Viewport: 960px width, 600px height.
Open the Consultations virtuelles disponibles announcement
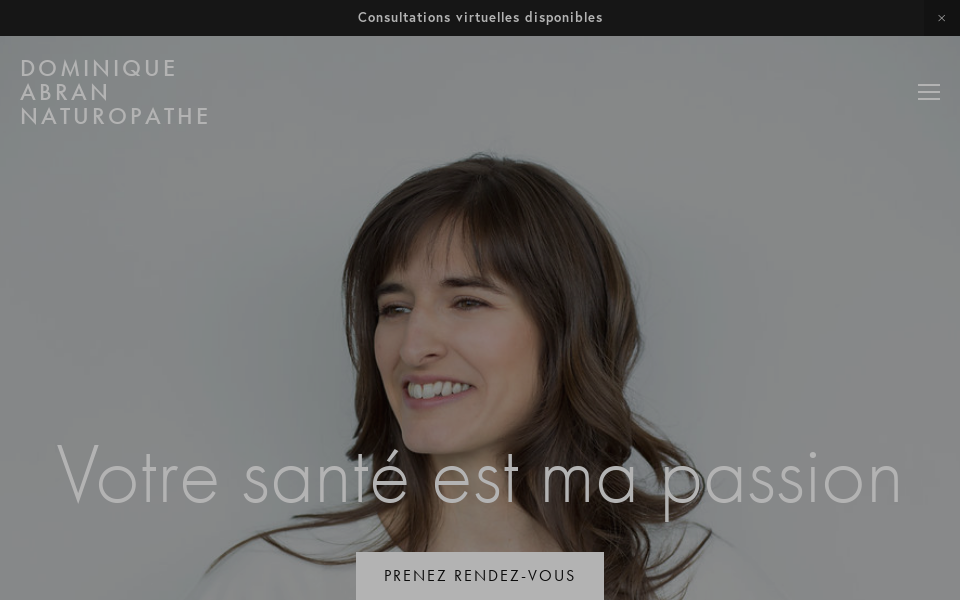[x=480, y=18]
